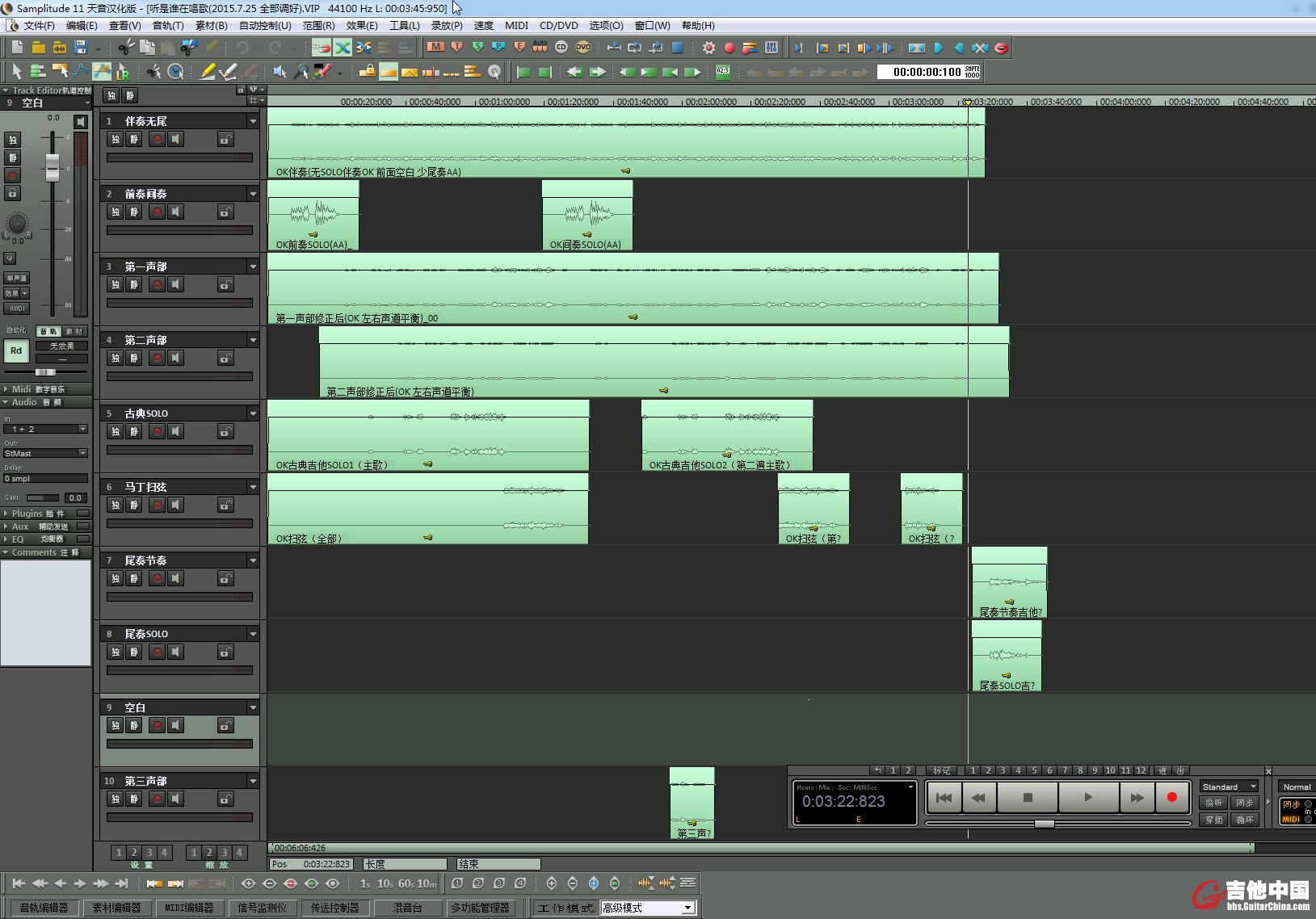Click the orange M mixer icon
This screenshot has width=1316, height=919.
coord(435,47)
